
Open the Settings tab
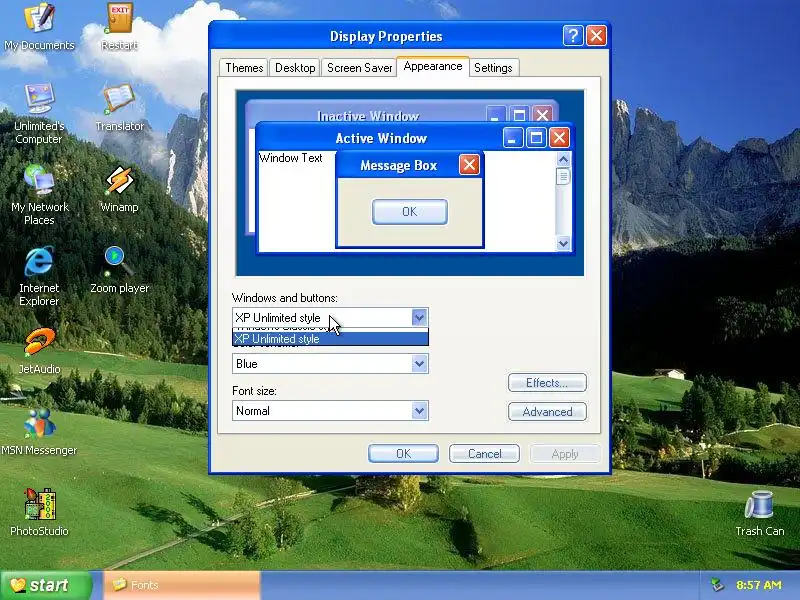[493, 68]
